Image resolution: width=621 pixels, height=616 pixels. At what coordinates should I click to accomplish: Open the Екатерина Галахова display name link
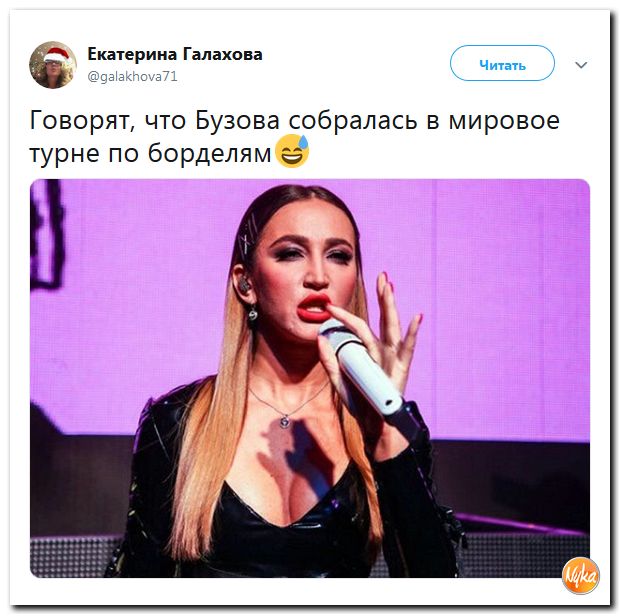pos(175,54)
